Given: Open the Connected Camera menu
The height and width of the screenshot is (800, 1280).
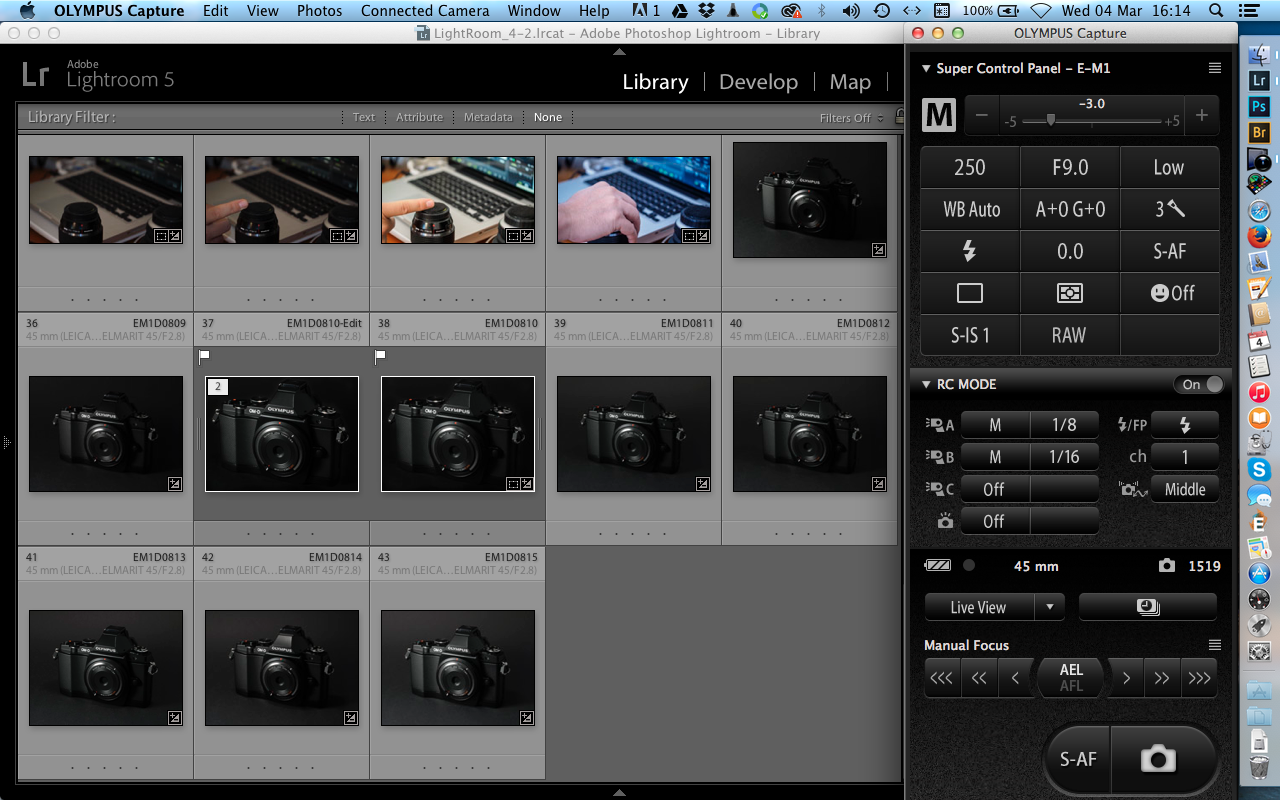Looking at the screenshot, I should click(425, 11).
